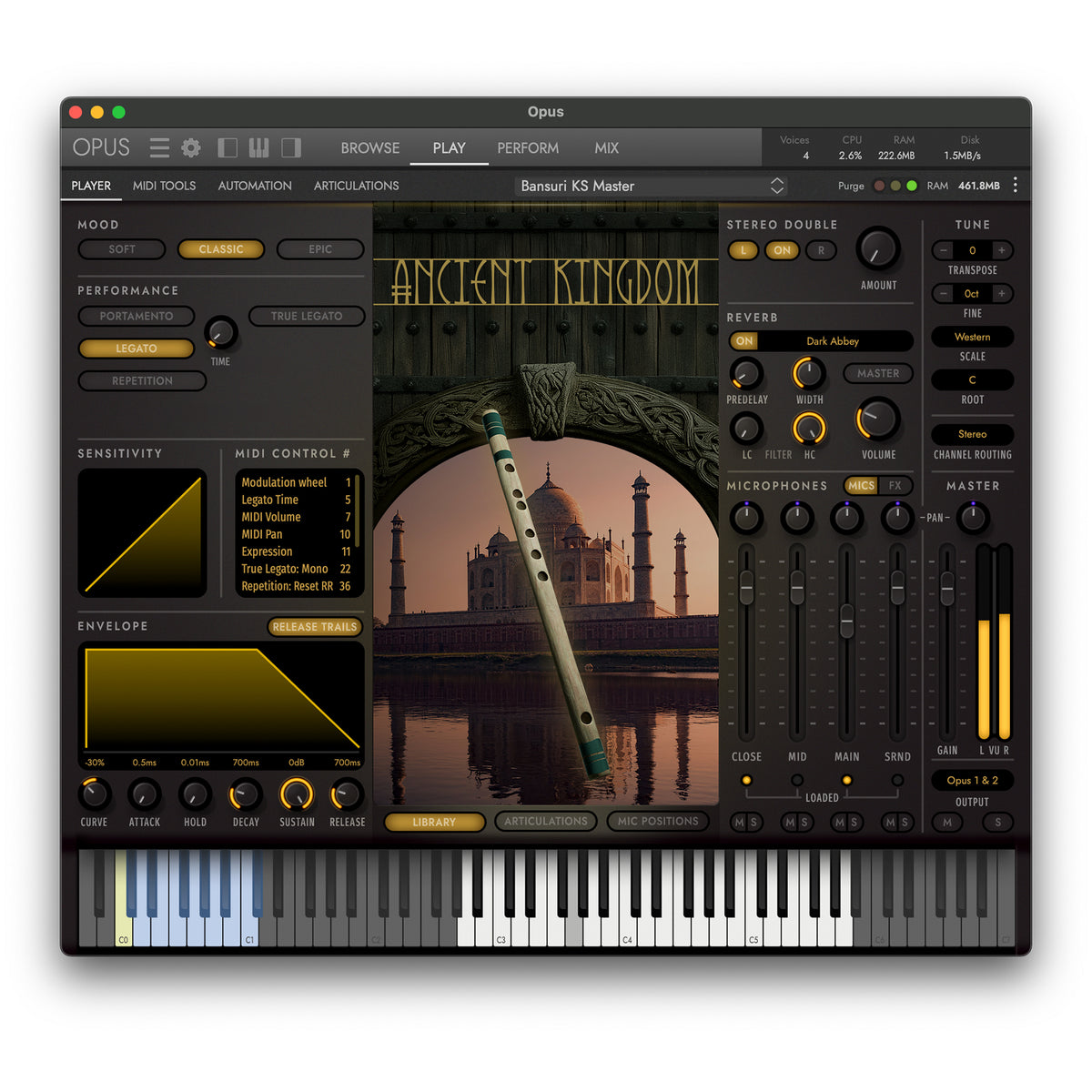Open the ARTICULATIONS sub-tab next to AUTOMATION
This screenshot has width=1092, height=1092.
click(x=357, y=186)
